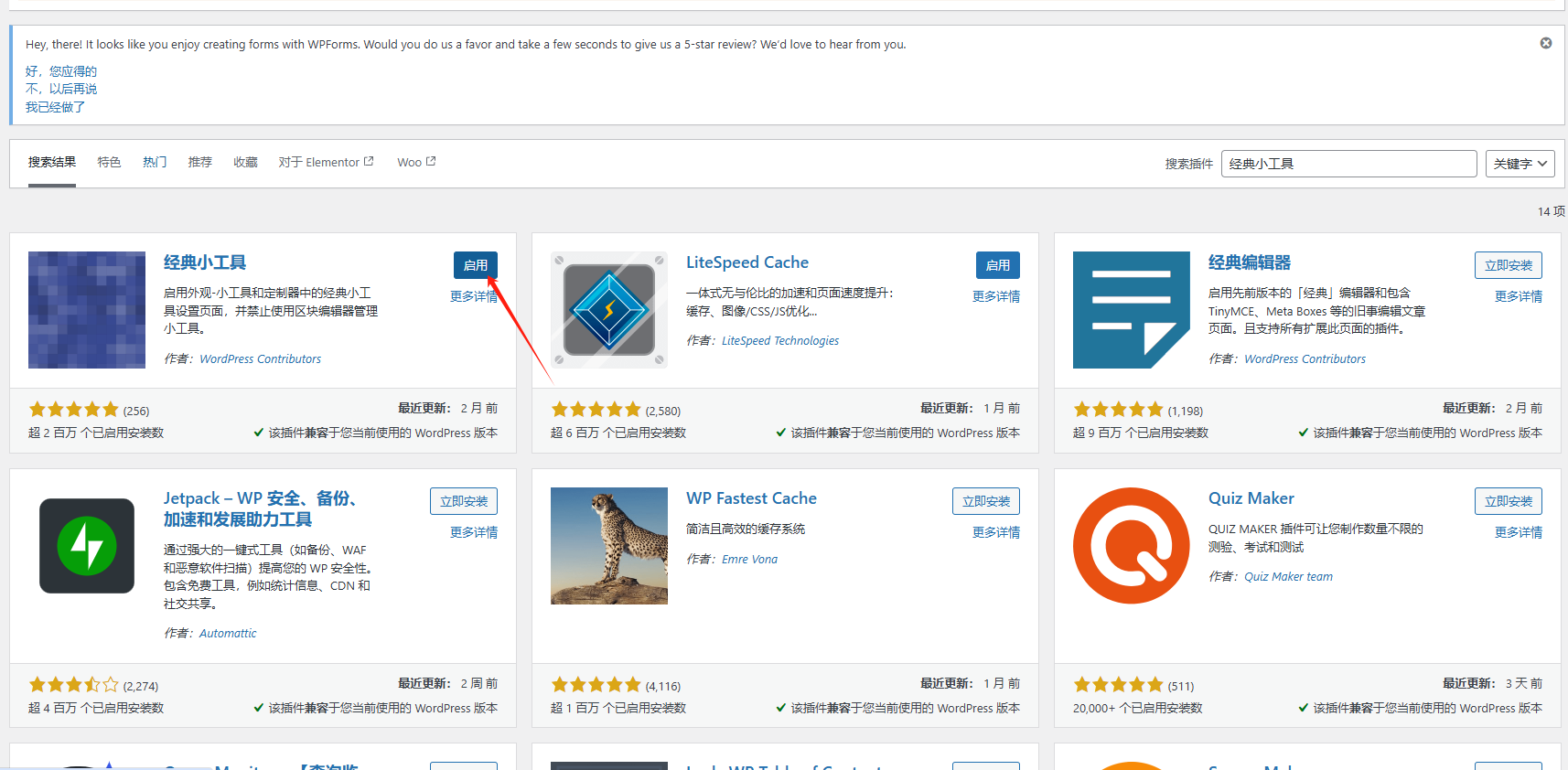Click the 经典小工具 plugin icon
This screenshot has width=1568, height=770.
pos(87,310)
